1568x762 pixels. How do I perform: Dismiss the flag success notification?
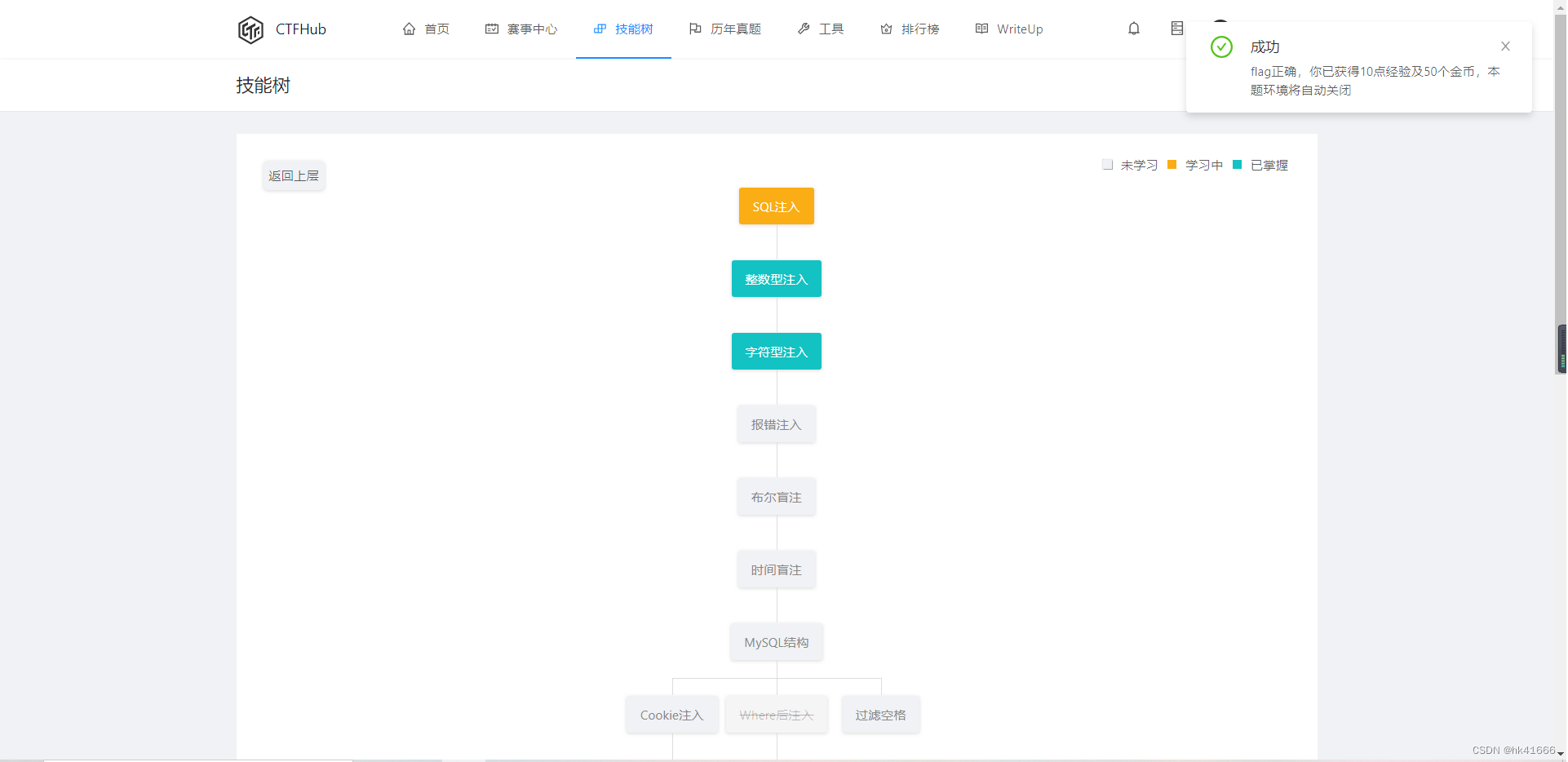[1505, 46]
